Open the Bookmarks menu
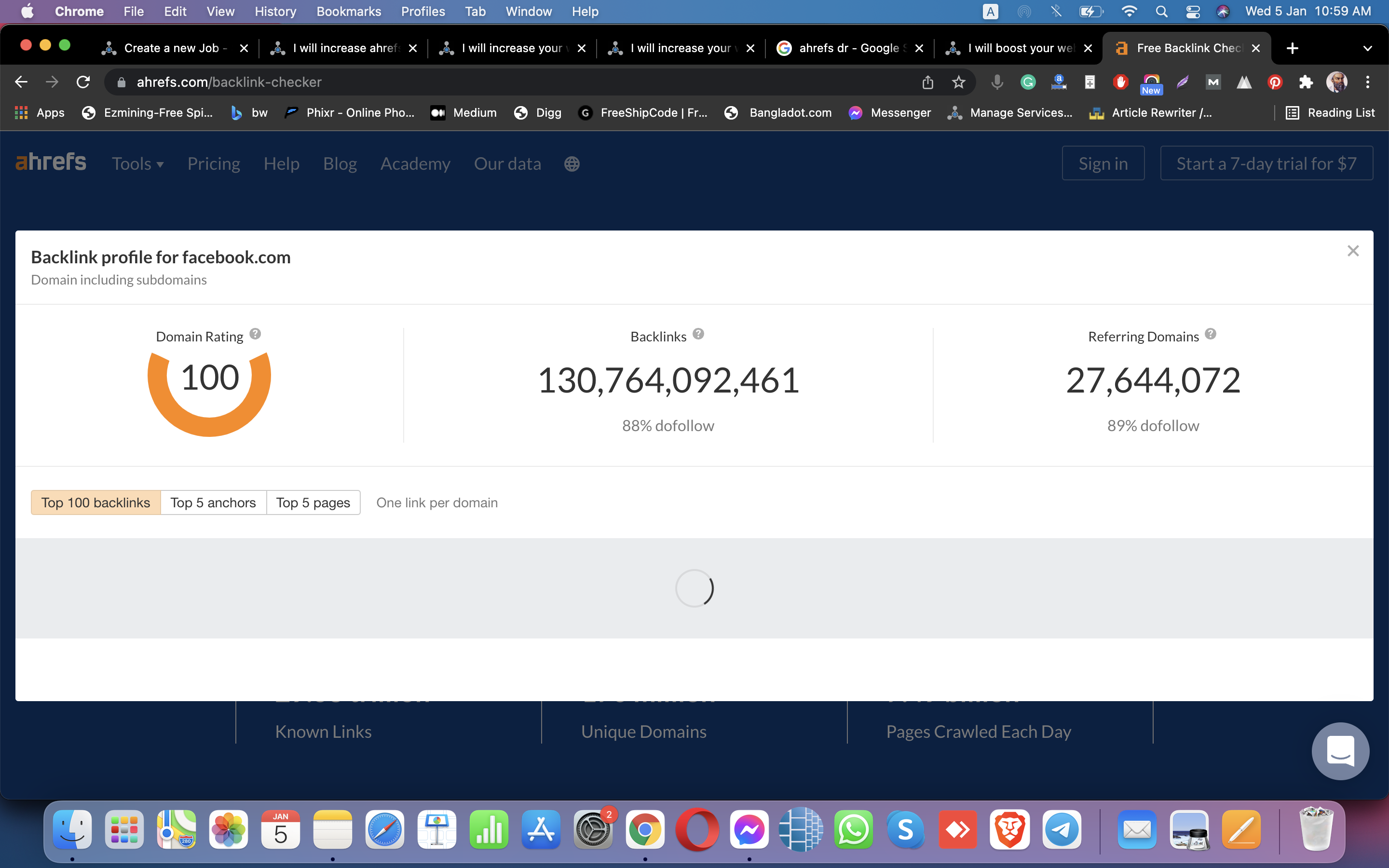 pyautogui.click(x=348, y=12)
